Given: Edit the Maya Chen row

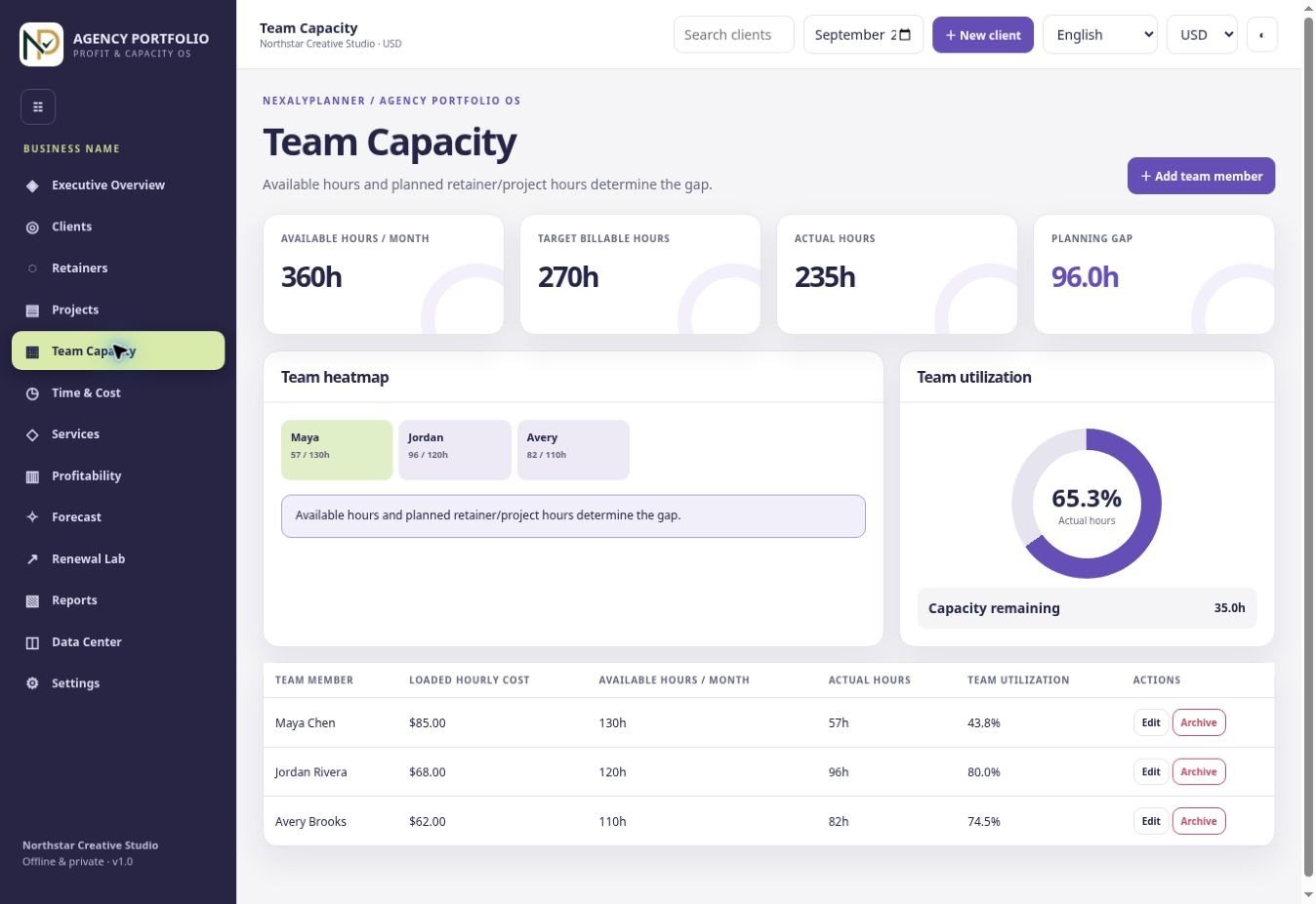Looking at the screenshot, I should tap(1151, 722).
